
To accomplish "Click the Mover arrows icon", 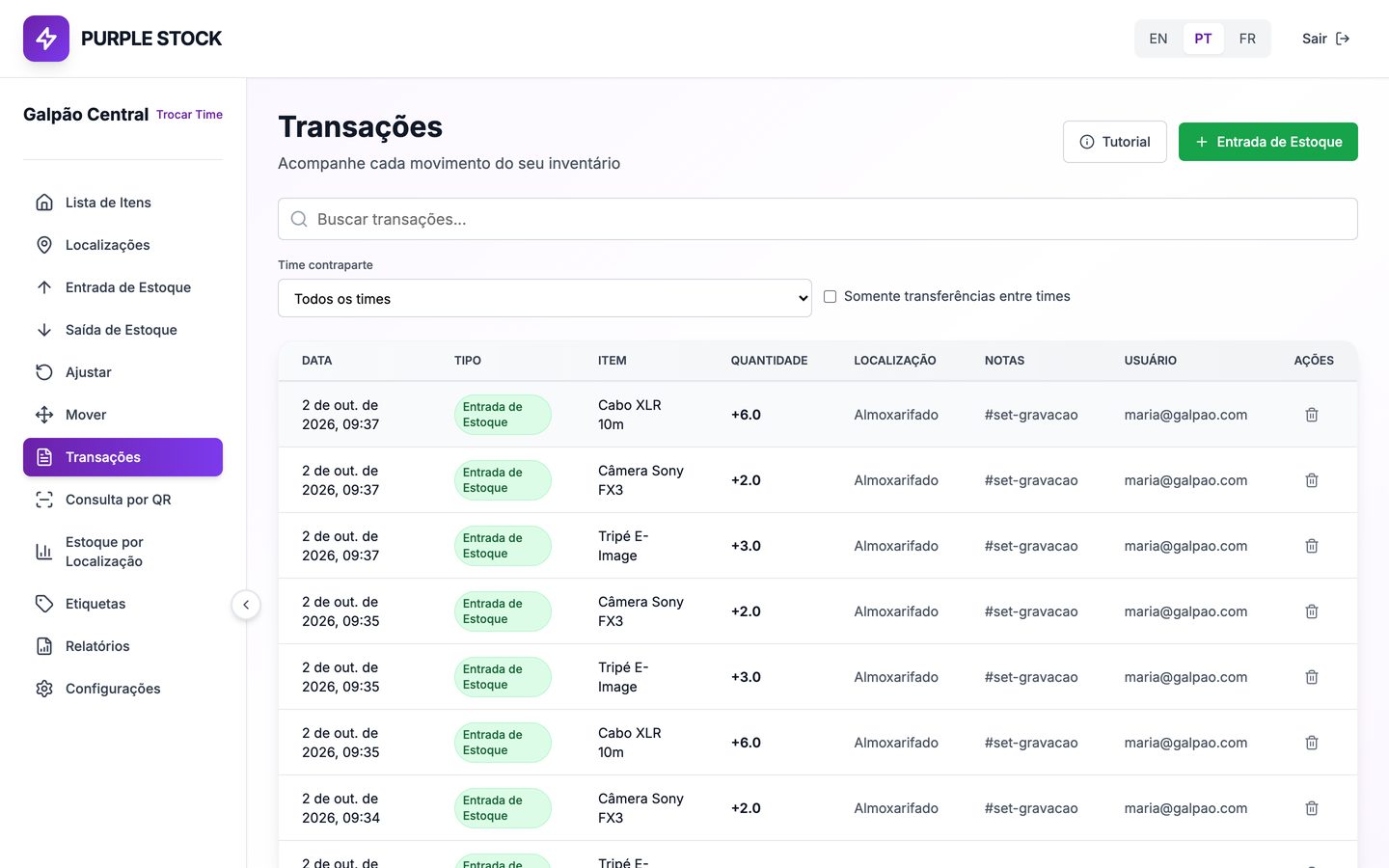I will point(44,415).
